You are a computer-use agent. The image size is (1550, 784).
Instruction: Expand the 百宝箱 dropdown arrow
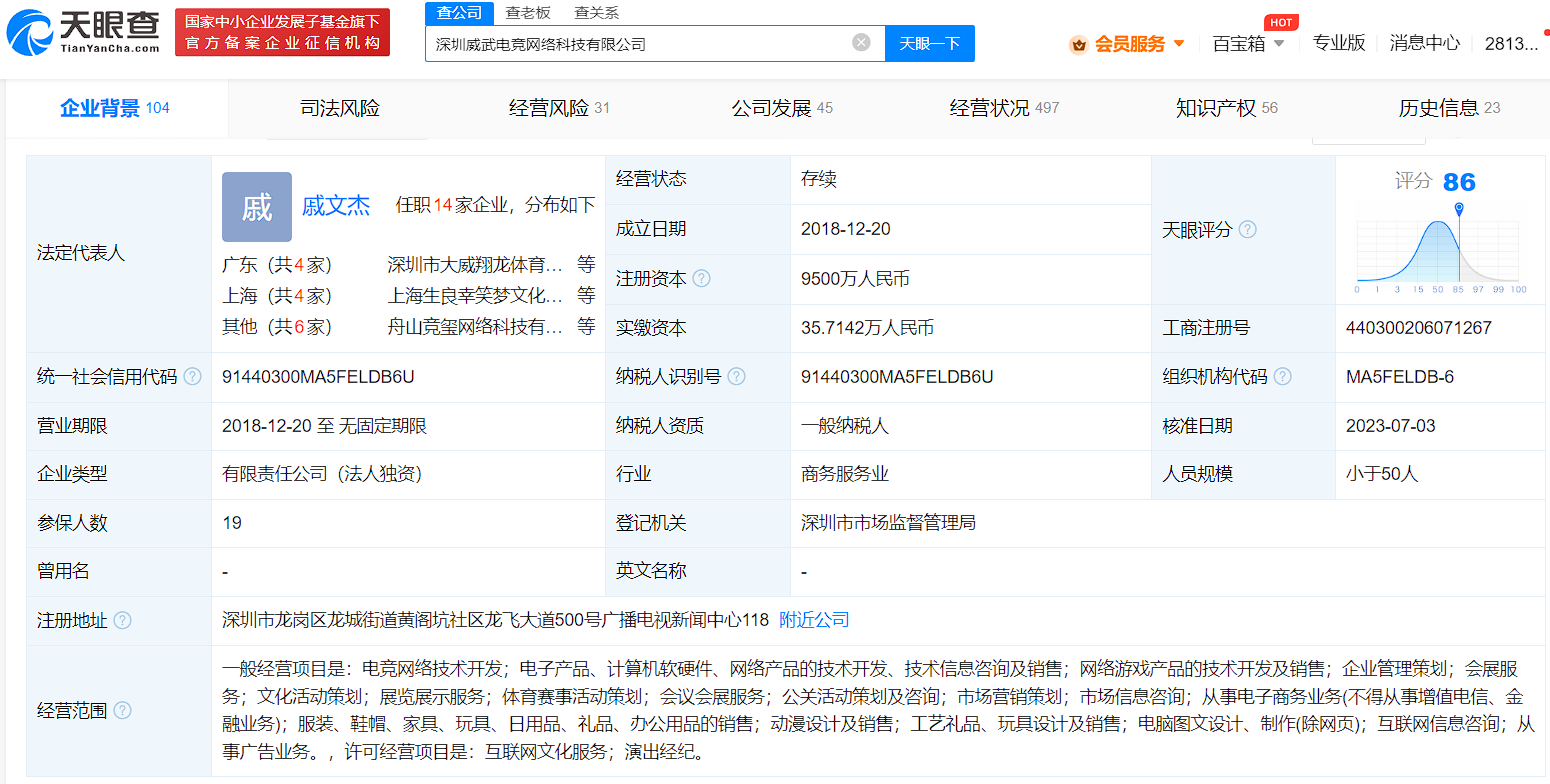[1279, 44]
